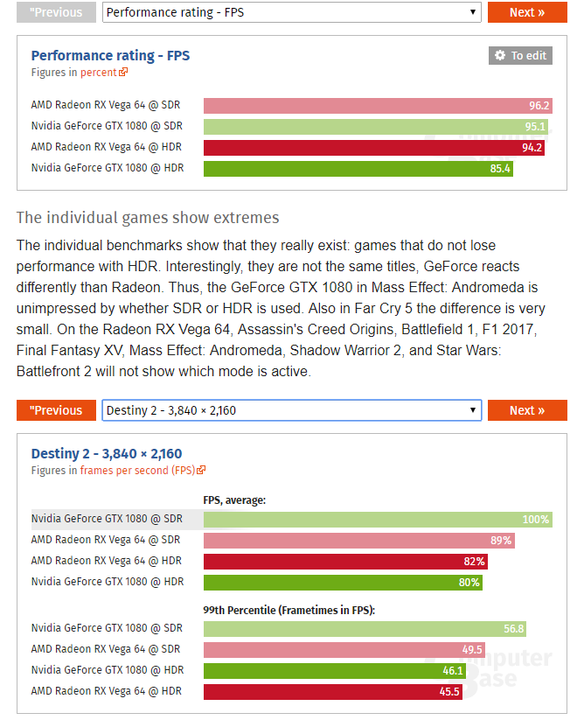Click the To edit button
584x720 pixels.
click(520, 56)
